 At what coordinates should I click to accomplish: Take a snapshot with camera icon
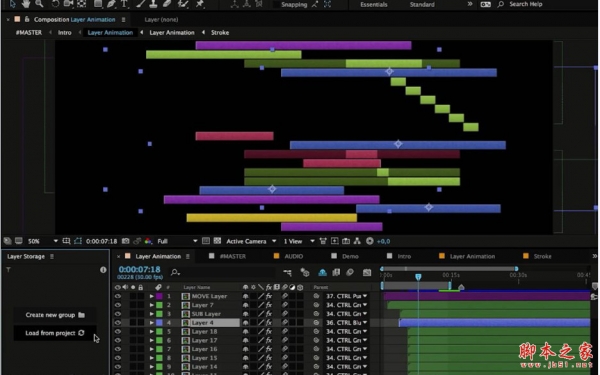126,241
